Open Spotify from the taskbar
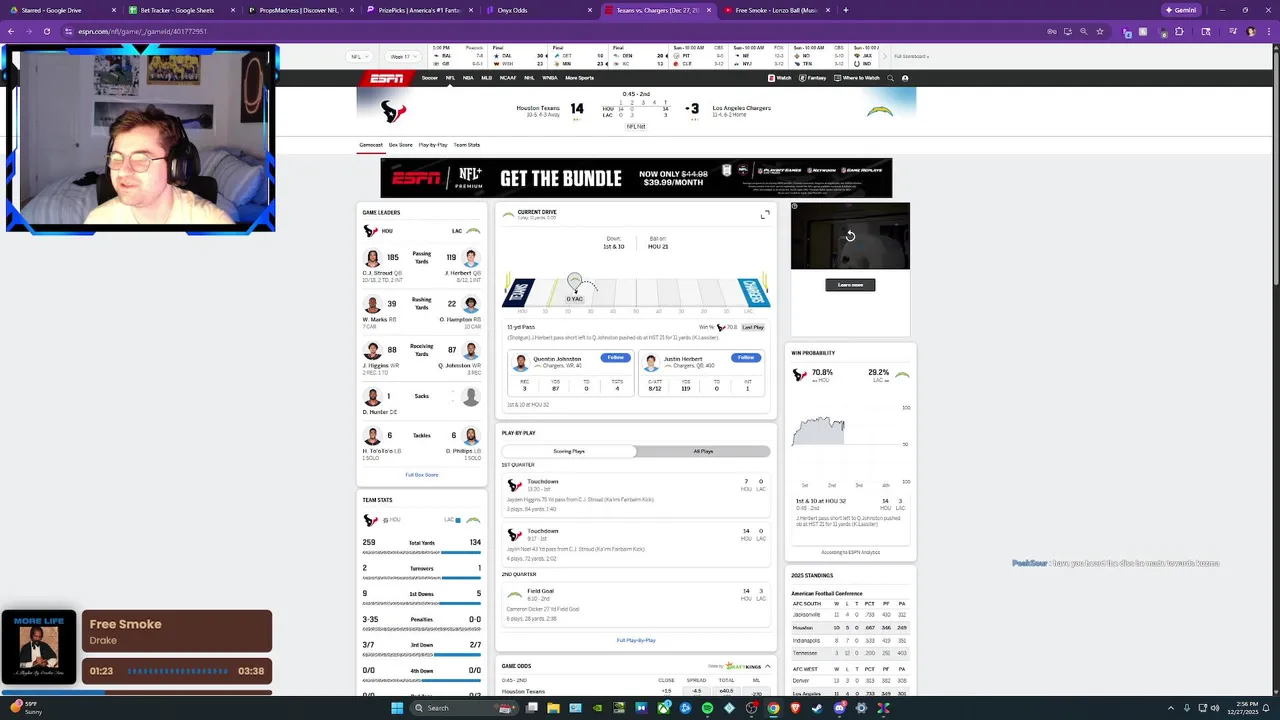 [708, 708]
